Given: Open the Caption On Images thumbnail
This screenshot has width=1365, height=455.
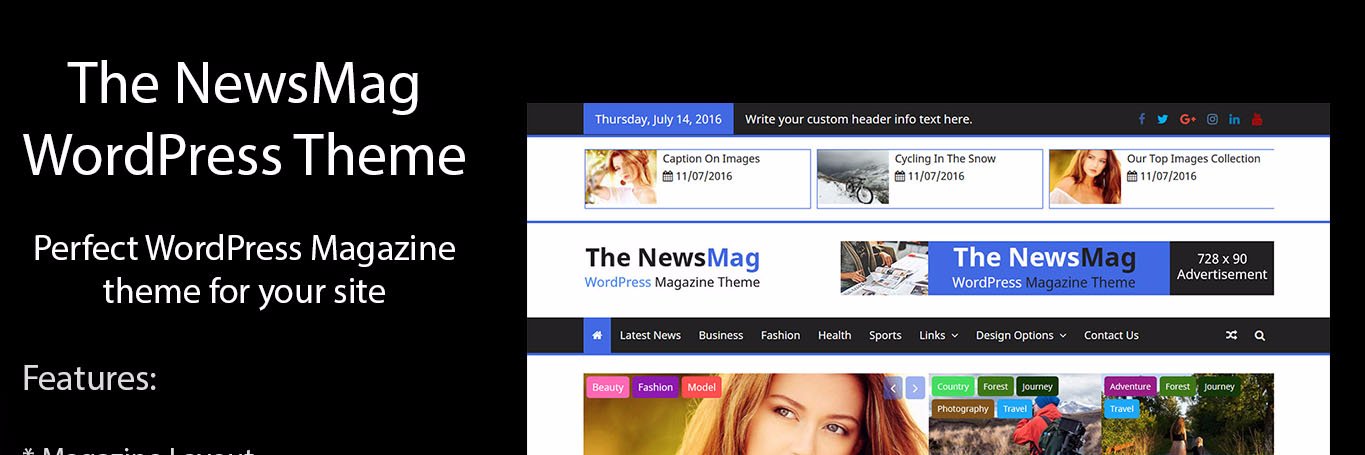Looking at the screenshot, I should 621,178.
